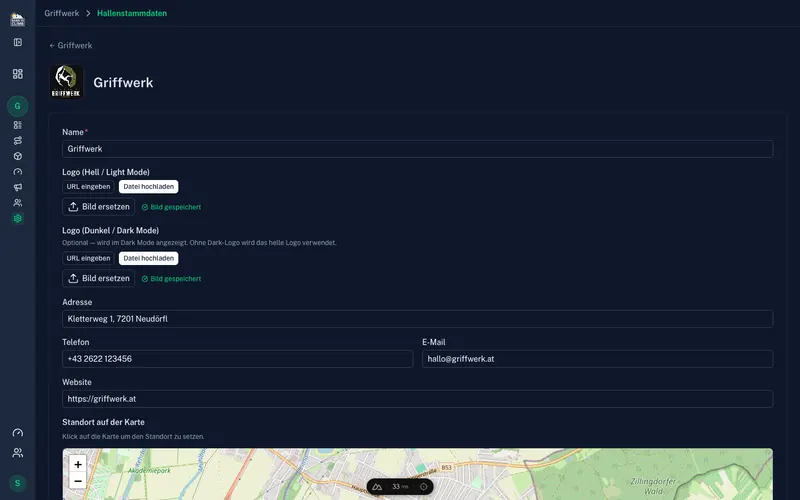Click Bild gespeichert status under dark logo
Screen dimensions: 800x500
pyautogui.click(x=171, y=279)
